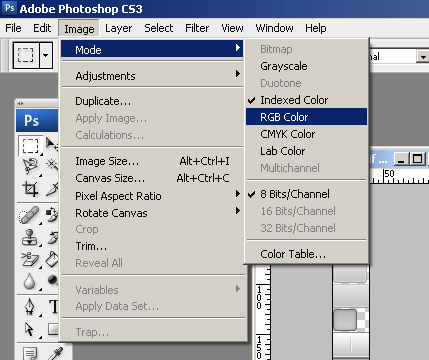The height and width of the screenshot is (360, 429).
Task: Select the Slice tool
Action: [x=52, y=189]
